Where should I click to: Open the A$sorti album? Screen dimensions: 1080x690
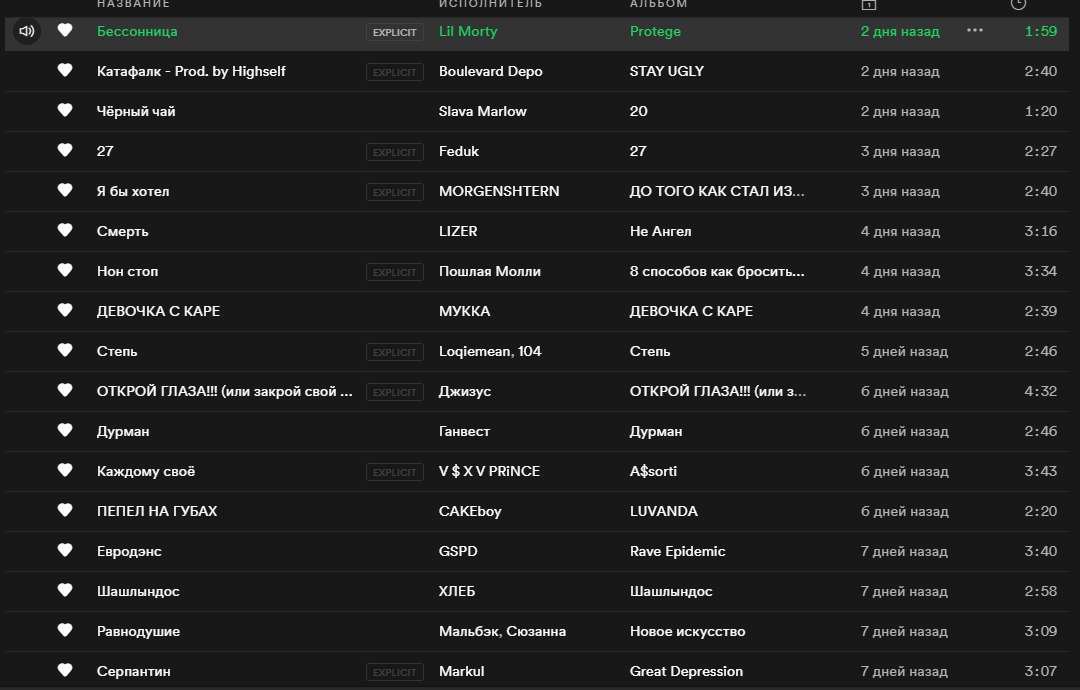pyautogui.click(x=653, y=471)
